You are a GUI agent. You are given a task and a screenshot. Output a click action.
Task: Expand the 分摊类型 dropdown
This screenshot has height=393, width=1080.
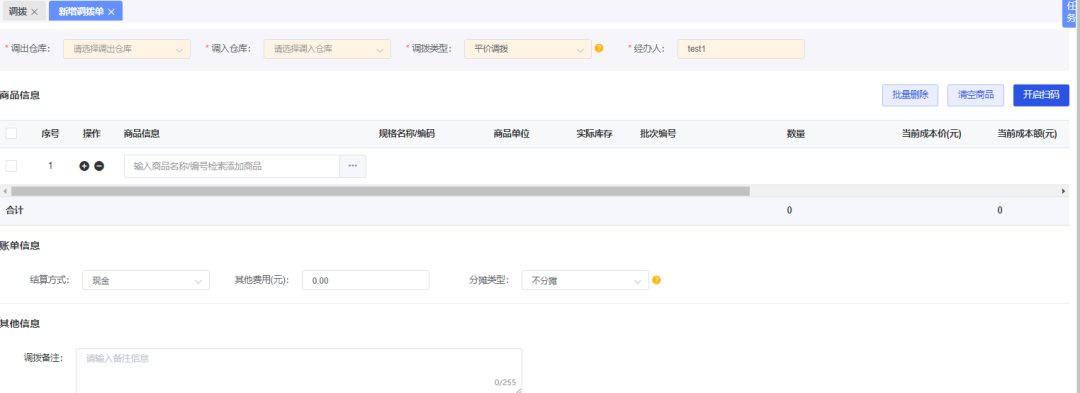tap(585, 280)
